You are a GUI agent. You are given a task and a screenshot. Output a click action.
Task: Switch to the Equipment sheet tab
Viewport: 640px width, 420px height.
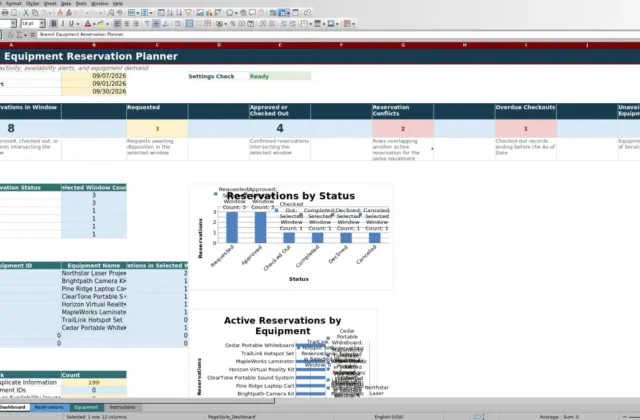86,407
